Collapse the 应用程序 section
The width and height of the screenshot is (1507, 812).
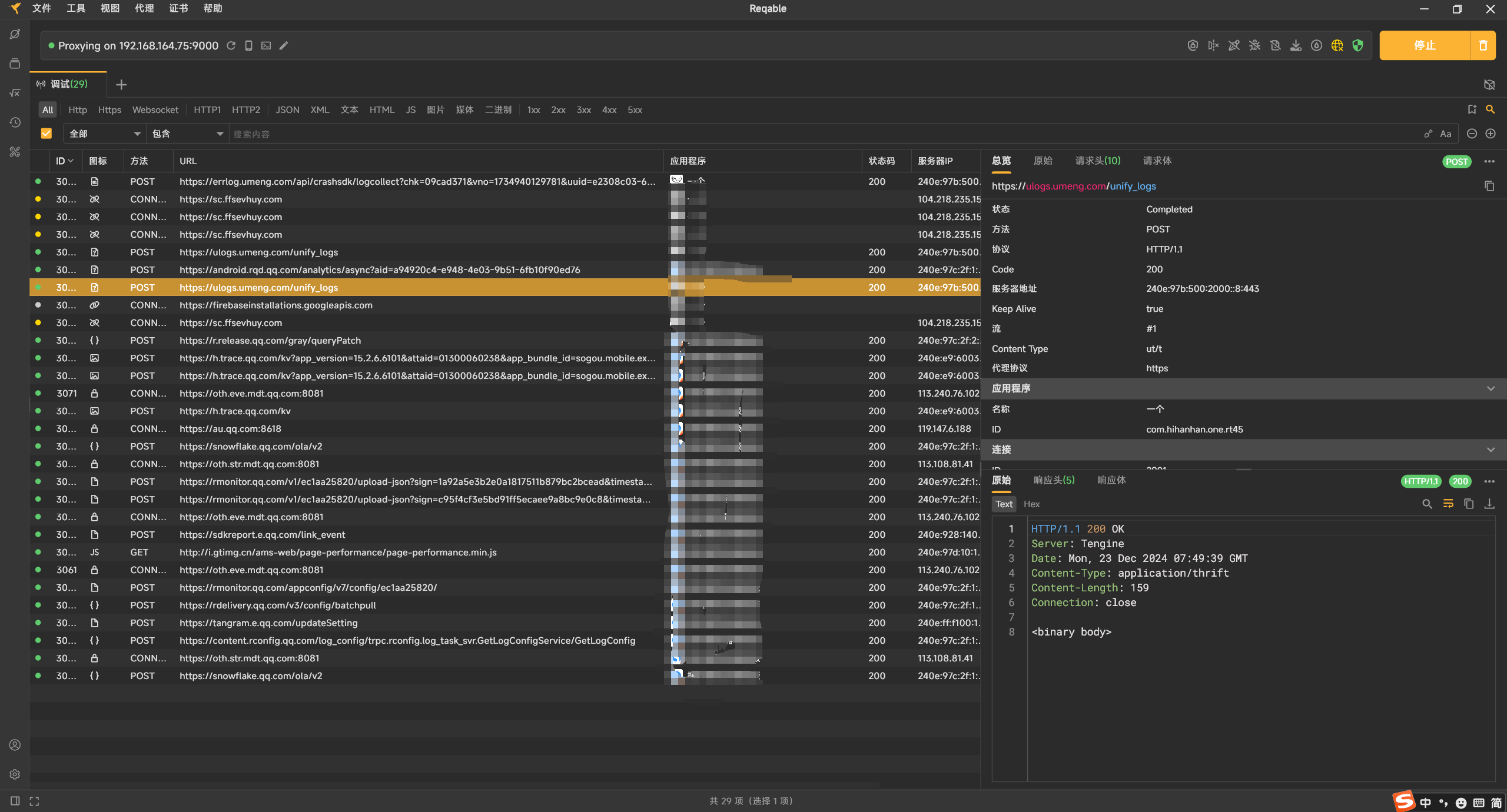click(1490, 388)
